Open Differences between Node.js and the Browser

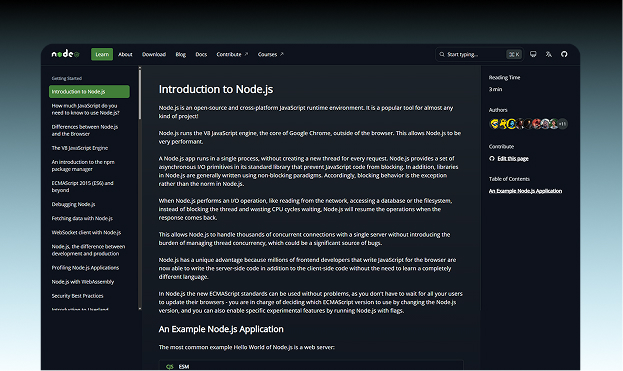pyautogui.click(x=85, y=130)
